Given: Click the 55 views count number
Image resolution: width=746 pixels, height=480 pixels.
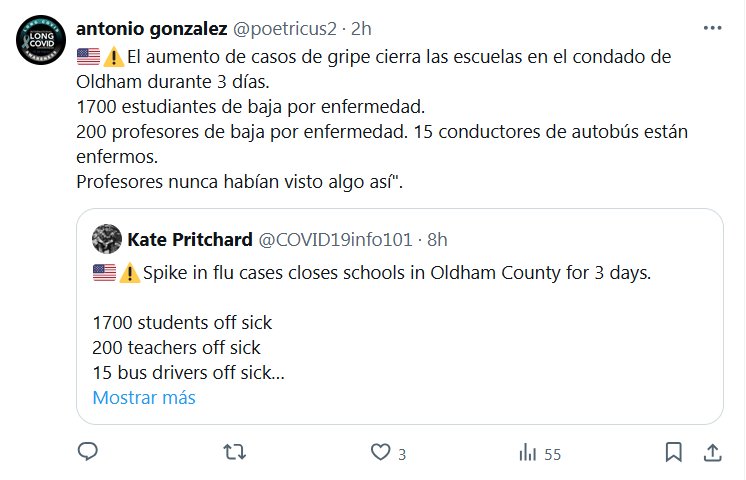Looking at the screenshot, I should point(553,454).
